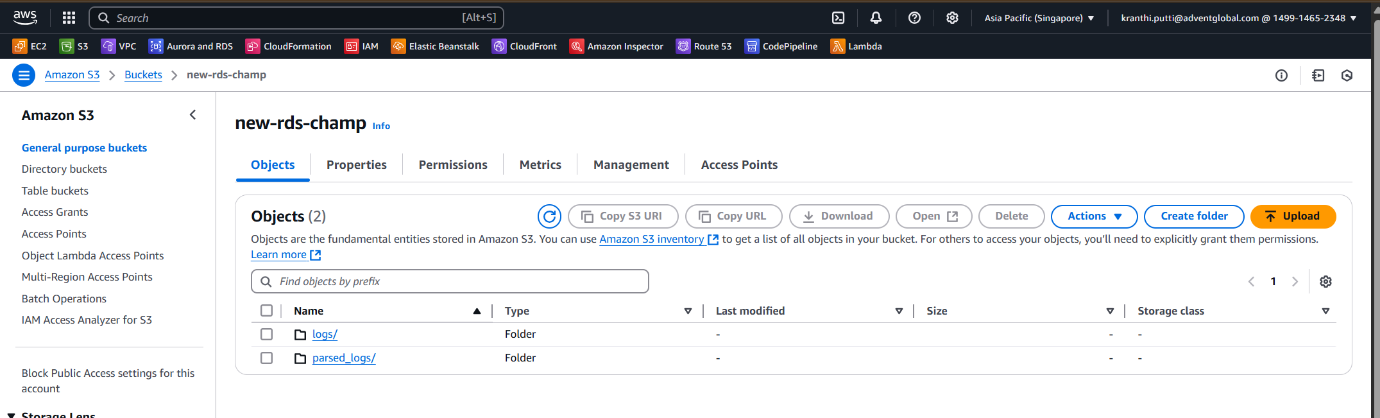Image resolution: width=1380 pixels, height=418 pixels.
Task: Open the info circle icon beside the breadcrumb
Action: [1281, 75]
